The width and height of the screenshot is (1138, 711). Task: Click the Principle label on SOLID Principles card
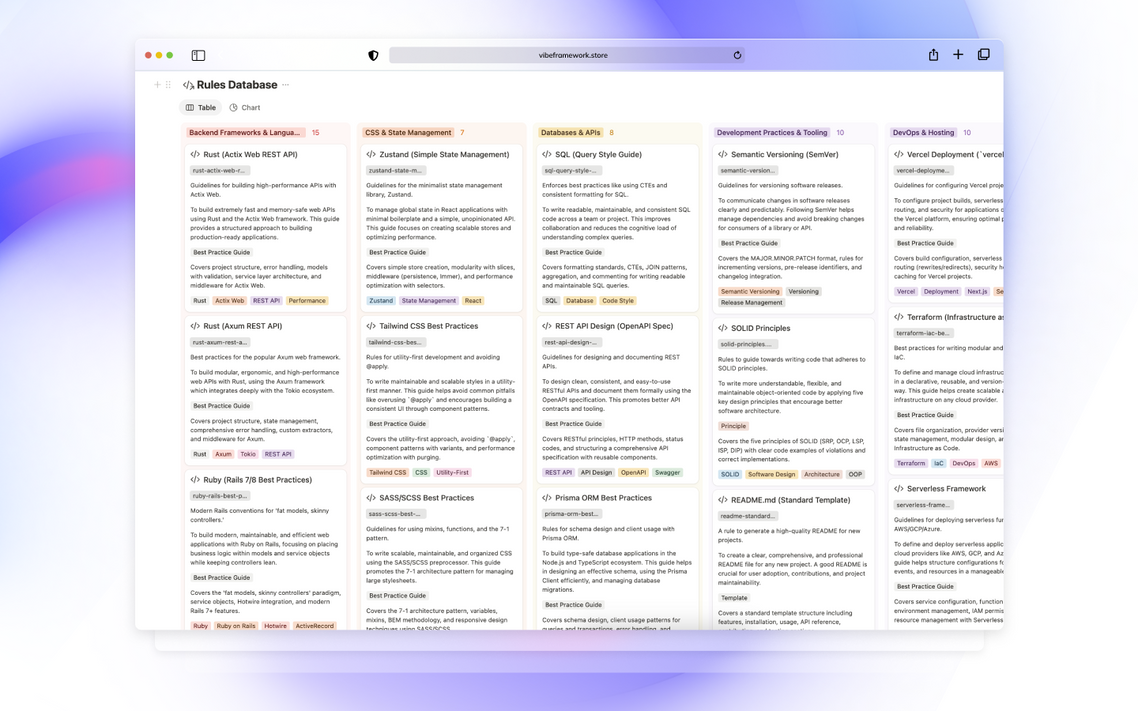pyautogui.click(x=733, y=427)
